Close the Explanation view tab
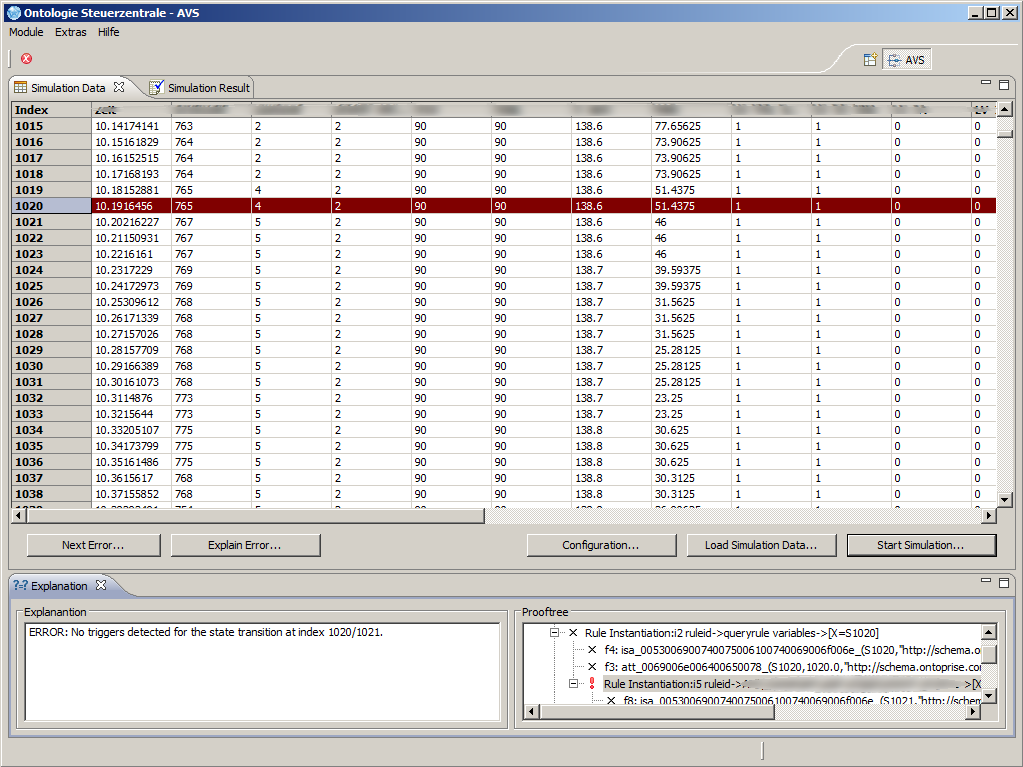Viewport: 1023px width, 767px height. pos(101,586)
